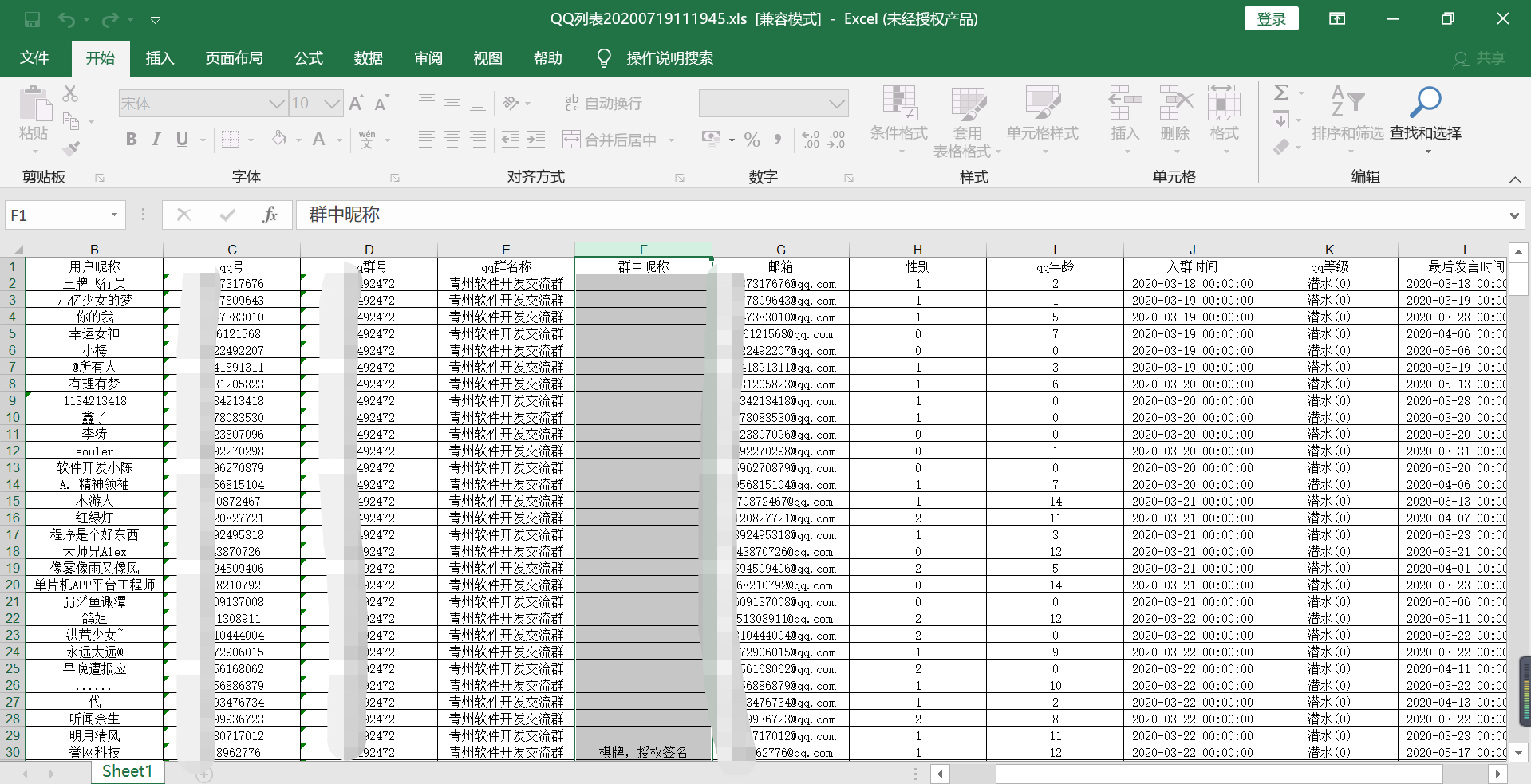
Task: Open the font name dropdown showing 宋体
Action: (275, 103)
